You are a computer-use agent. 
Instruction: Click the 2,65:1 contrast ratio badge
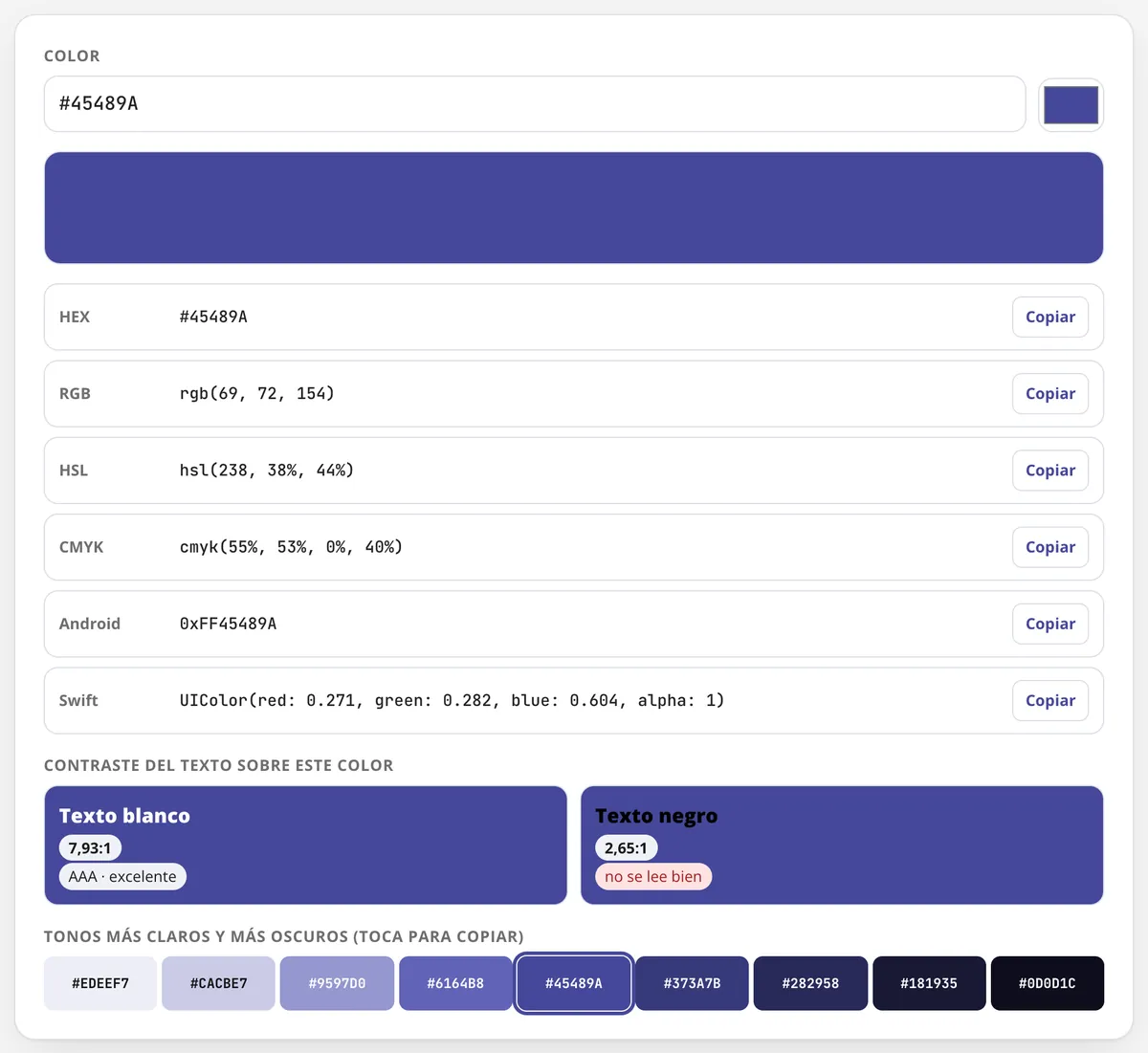tap(626, 848)
